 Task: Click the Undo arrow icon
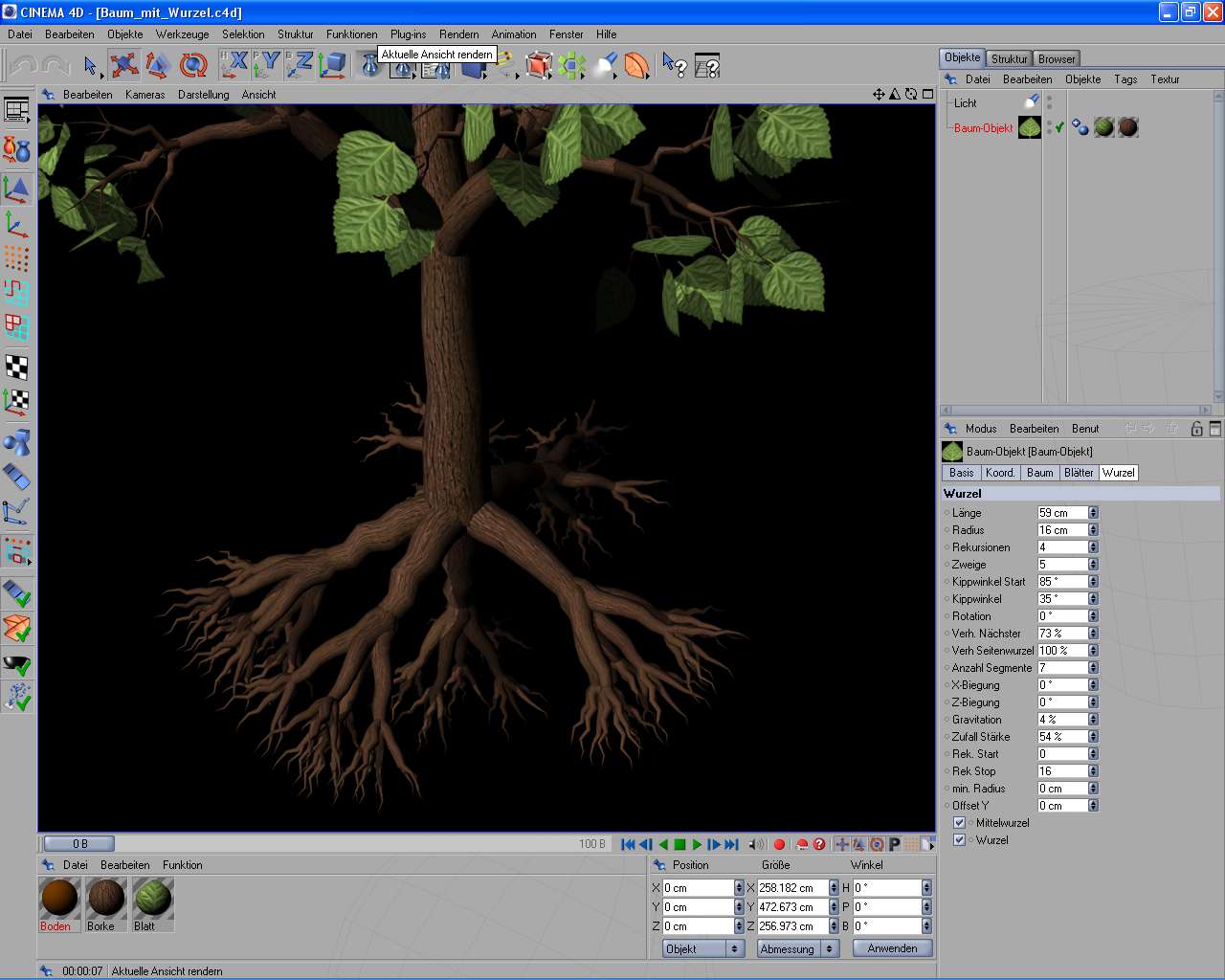[23, 65]
